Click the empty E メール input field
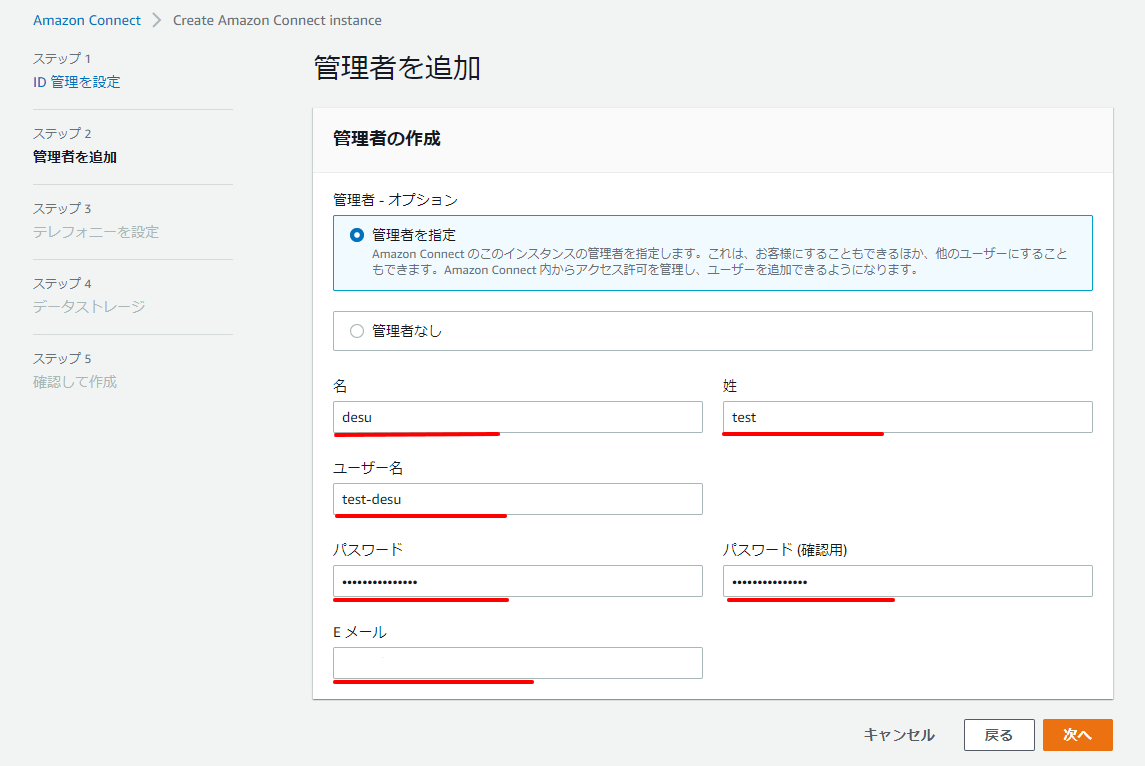The height and width of the screenshot is (766, 1145). 517,663
